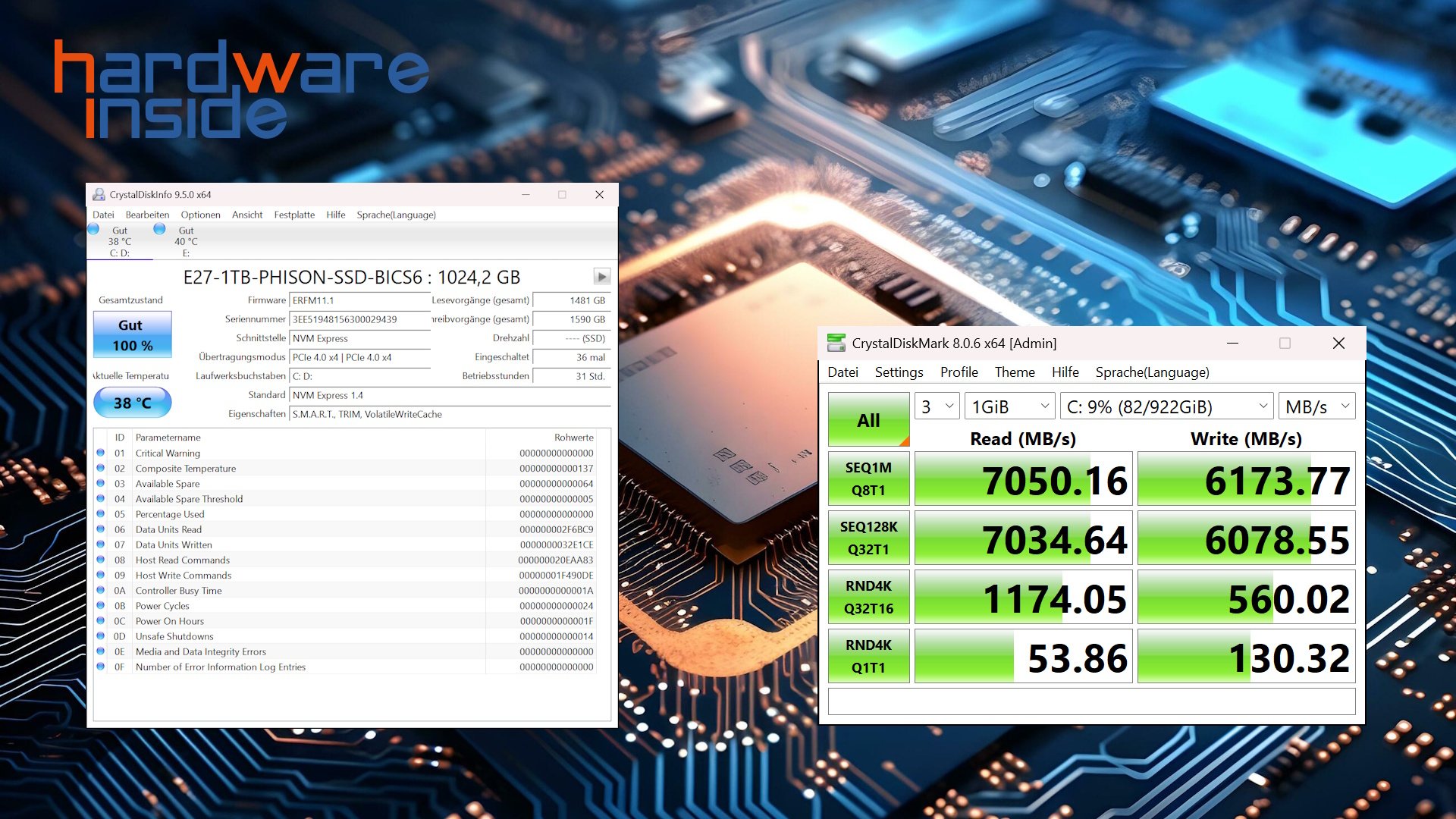Click the next disk arrow button
Viewport: 1456px width, 819px height.
[x=601, y=277]
